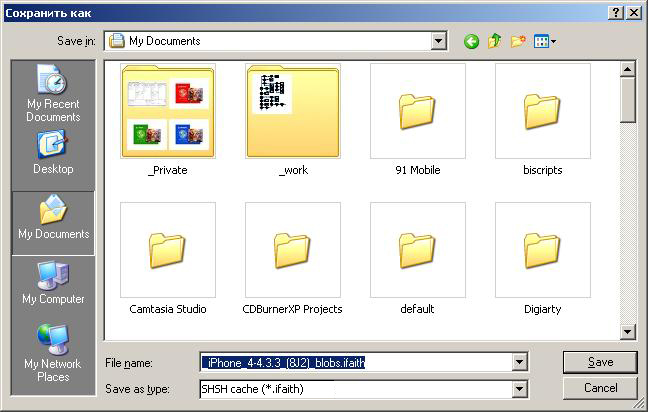Image resolution: width=648 pixels, height=412 pixels.
Task: Go up one folder level
Action: tap(495, 41)
